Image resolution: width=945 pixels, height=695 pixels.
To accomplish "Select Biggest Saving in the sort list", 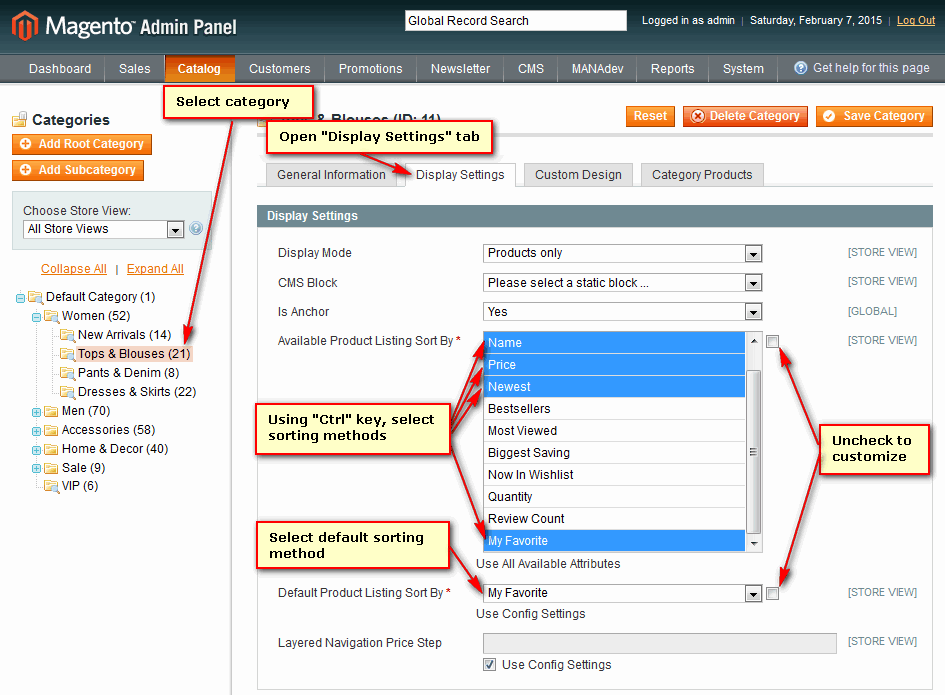I will click(x=615, y=453).
